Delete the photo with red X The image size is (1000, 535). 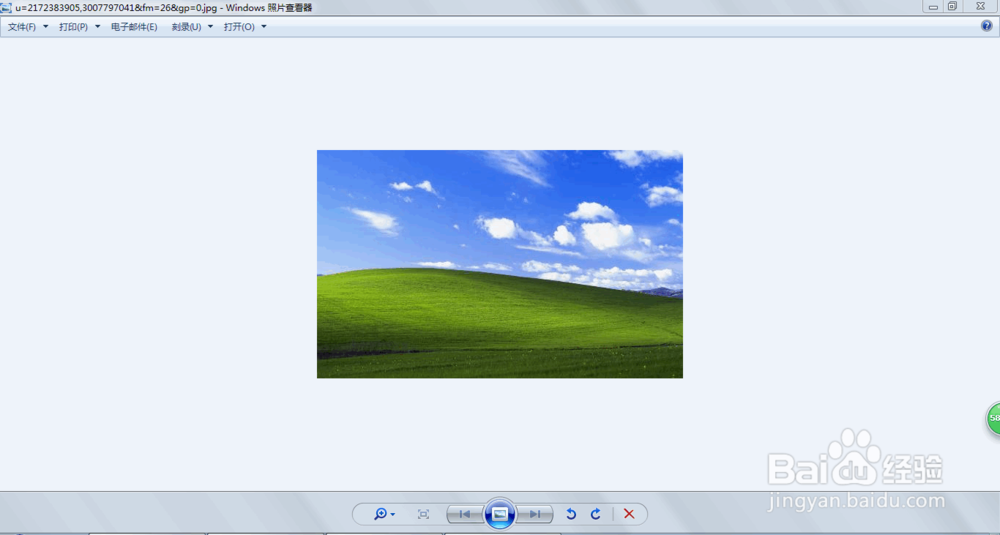pyautogui.click(x=629, y=514)
